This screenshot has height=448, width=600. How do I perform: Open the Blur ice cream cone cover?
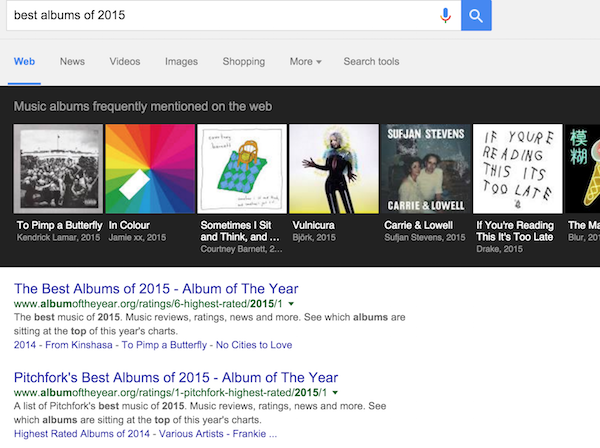(582, 169)
